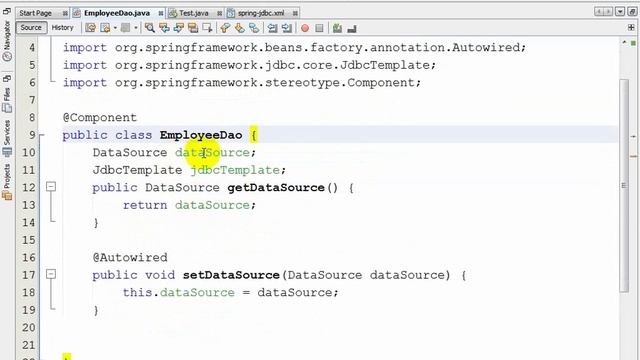Click the Autowired import on line 4
This screenshot has height=360, width=640.
pos(294,48)
